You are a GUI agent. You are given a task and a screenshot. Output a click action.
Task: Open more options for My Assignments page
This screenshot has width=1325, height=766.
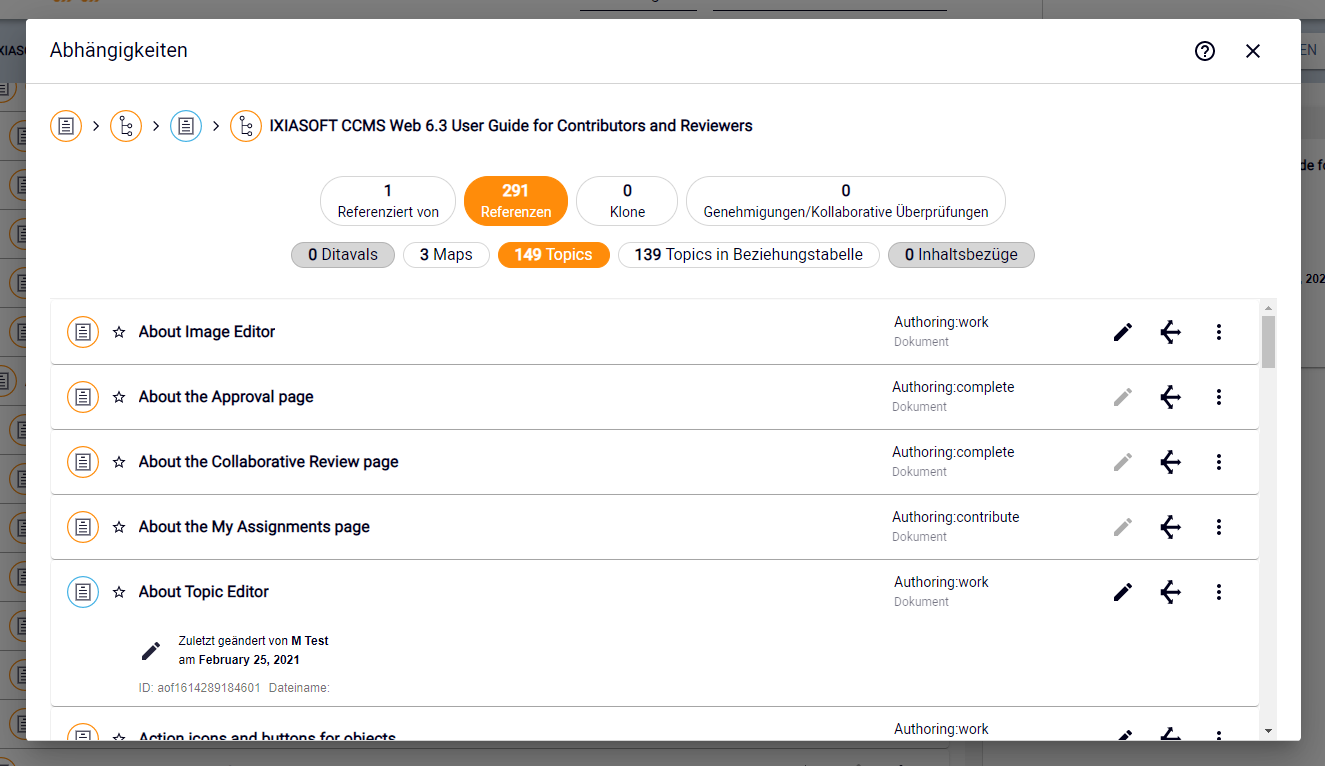point(1219,527)
